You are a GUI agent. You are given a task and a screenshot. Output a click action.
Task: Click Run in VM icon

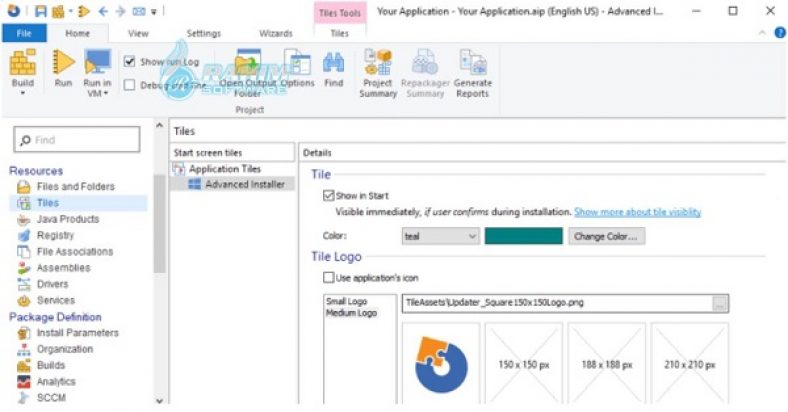[97, 63]
